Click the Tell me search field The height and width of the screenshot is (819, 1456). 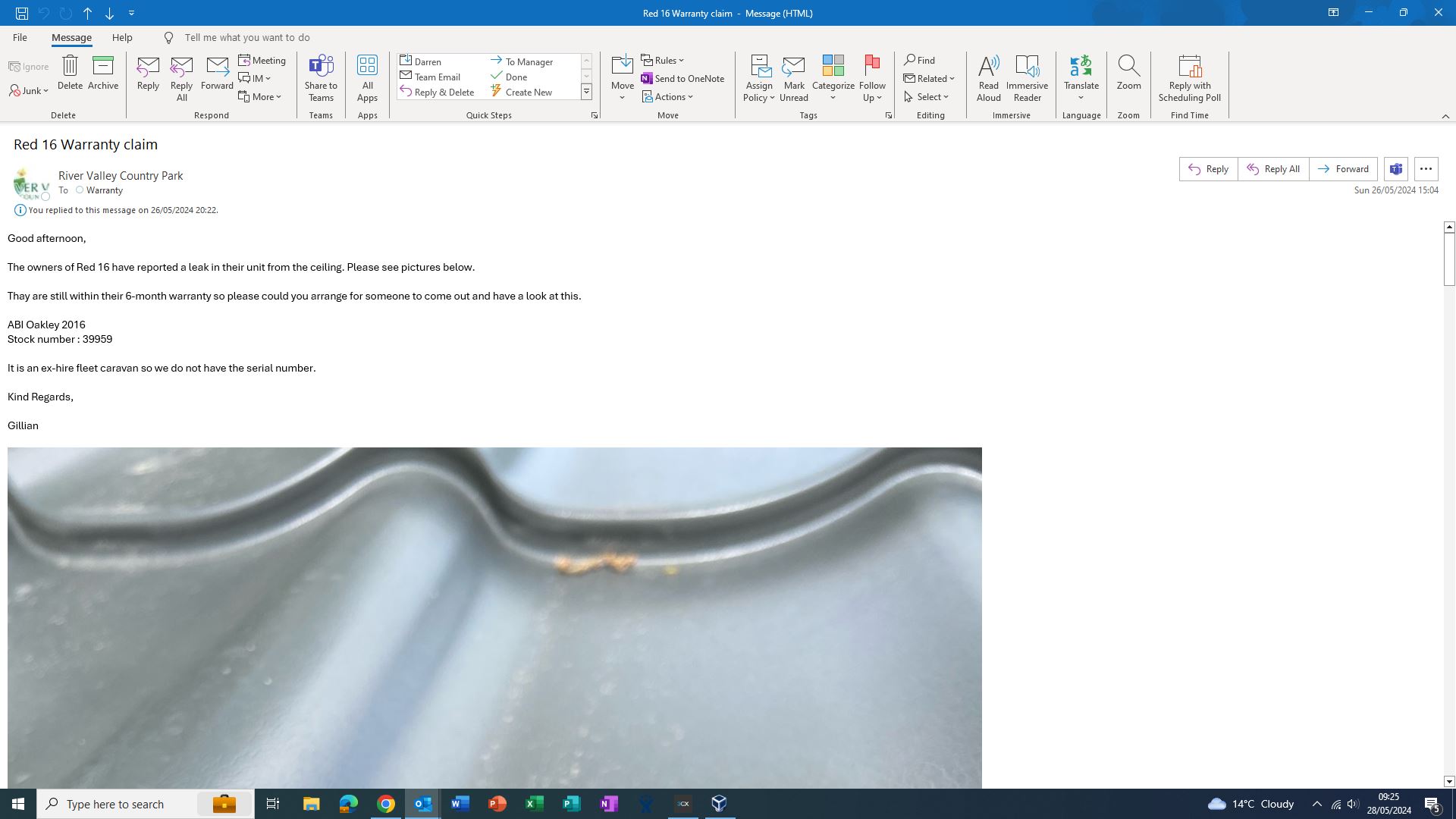[x=247, y=37]
